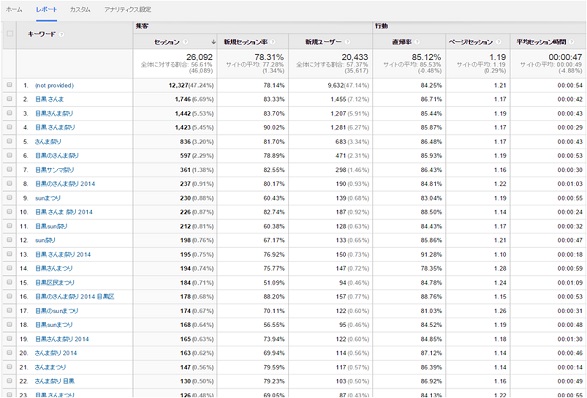Viewport: 587px width, 398px height.
Task: Open the 目黒のsunまつり keyword in row 17
Action: (57, 311)
